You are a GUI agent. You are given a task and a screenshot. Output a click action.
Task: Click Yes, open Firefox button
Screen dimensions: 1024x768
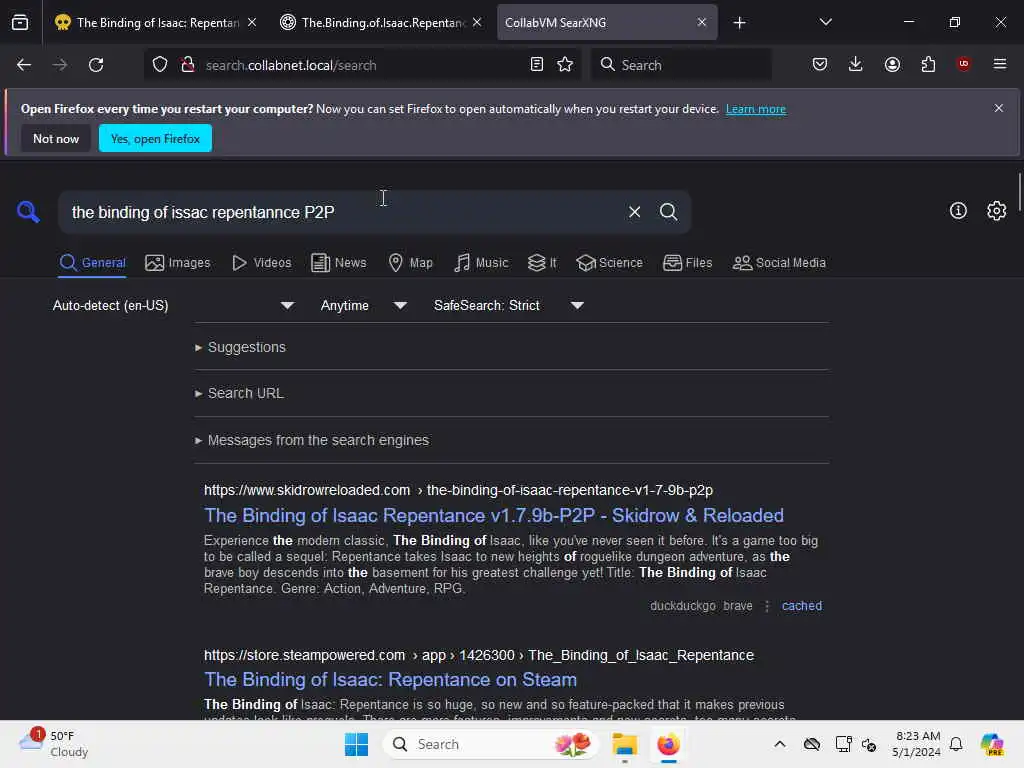coord(155,138)
